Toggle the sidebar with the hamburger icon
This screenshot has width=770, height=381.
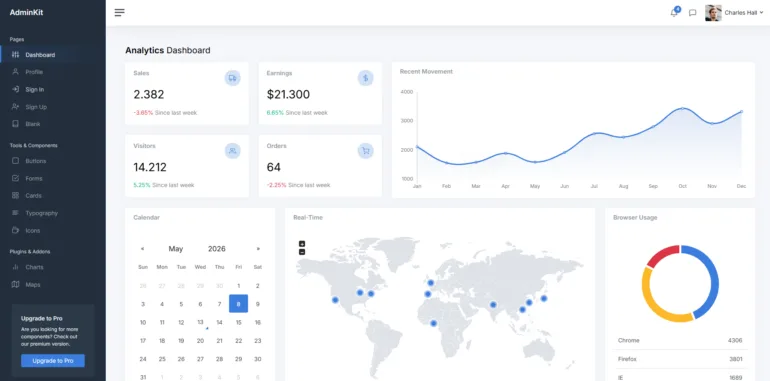tap(119, 13)
